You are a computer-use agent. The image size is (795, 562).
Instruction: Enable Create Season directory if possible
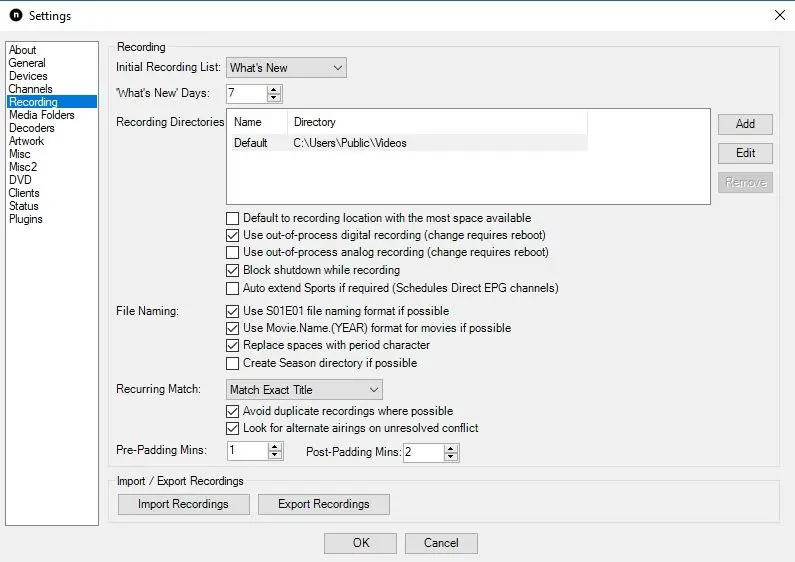(x=232, y=364)
